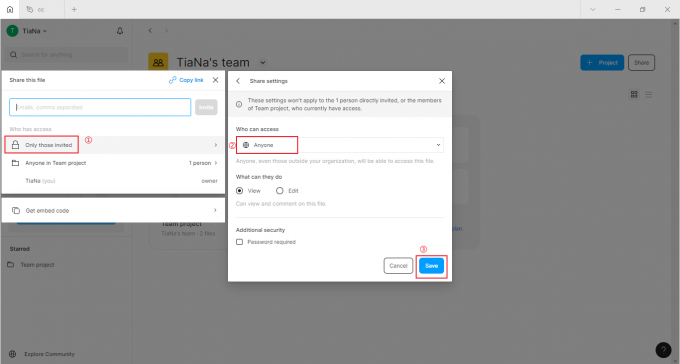Select the View radio button
Viewport: 680px width, 364px height.
pyautogui.click(x=239, y=190)
